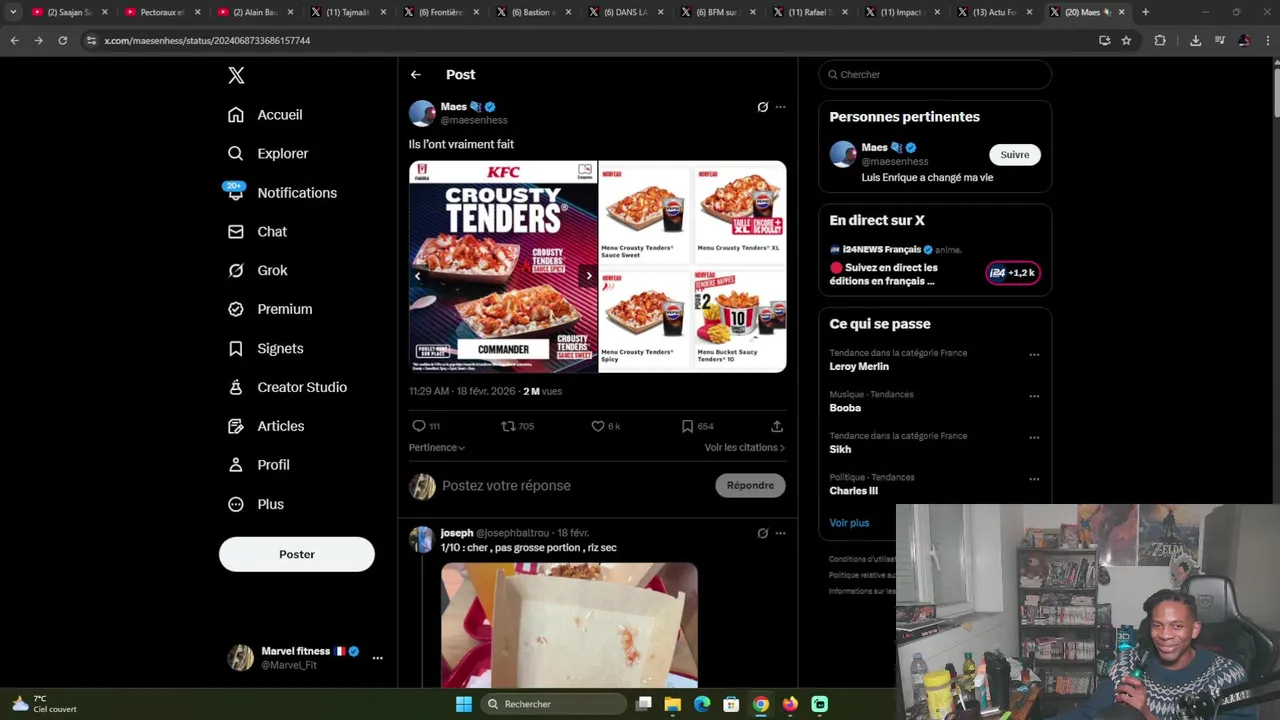This screenshot has height=720, width=1280.
Task: Open Windows Start menu
Action: tap(464, 704)
